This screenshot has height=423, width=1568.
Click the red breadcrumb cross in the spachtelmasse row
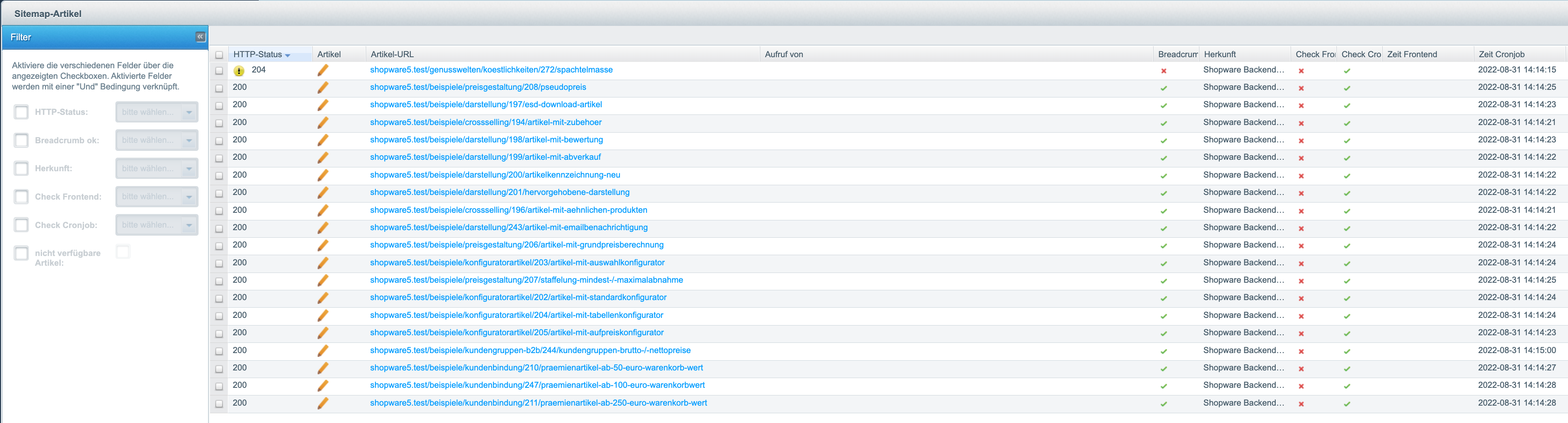coord(1163,71)
